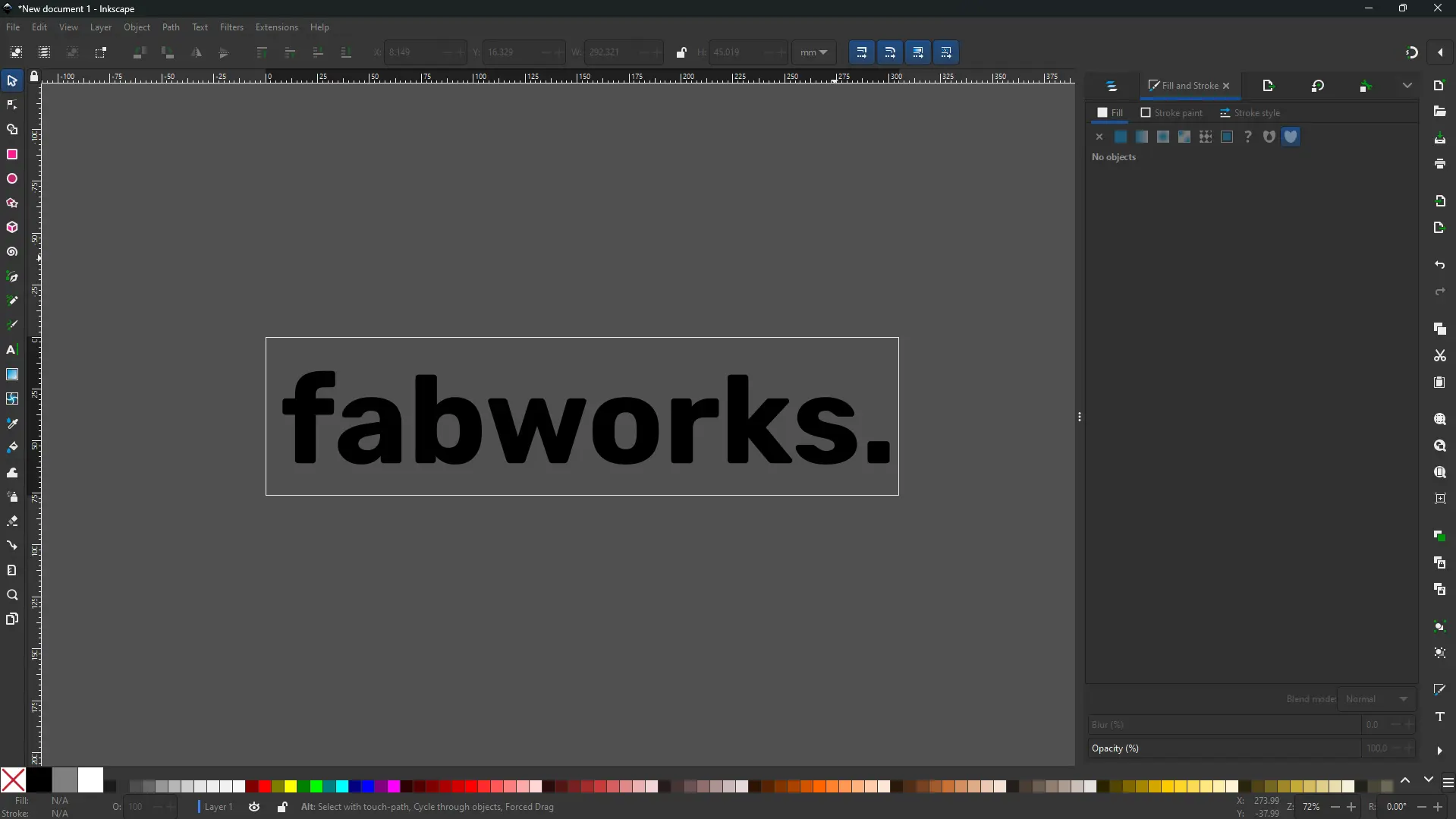Pick the Spiral tool

[12, 252]
